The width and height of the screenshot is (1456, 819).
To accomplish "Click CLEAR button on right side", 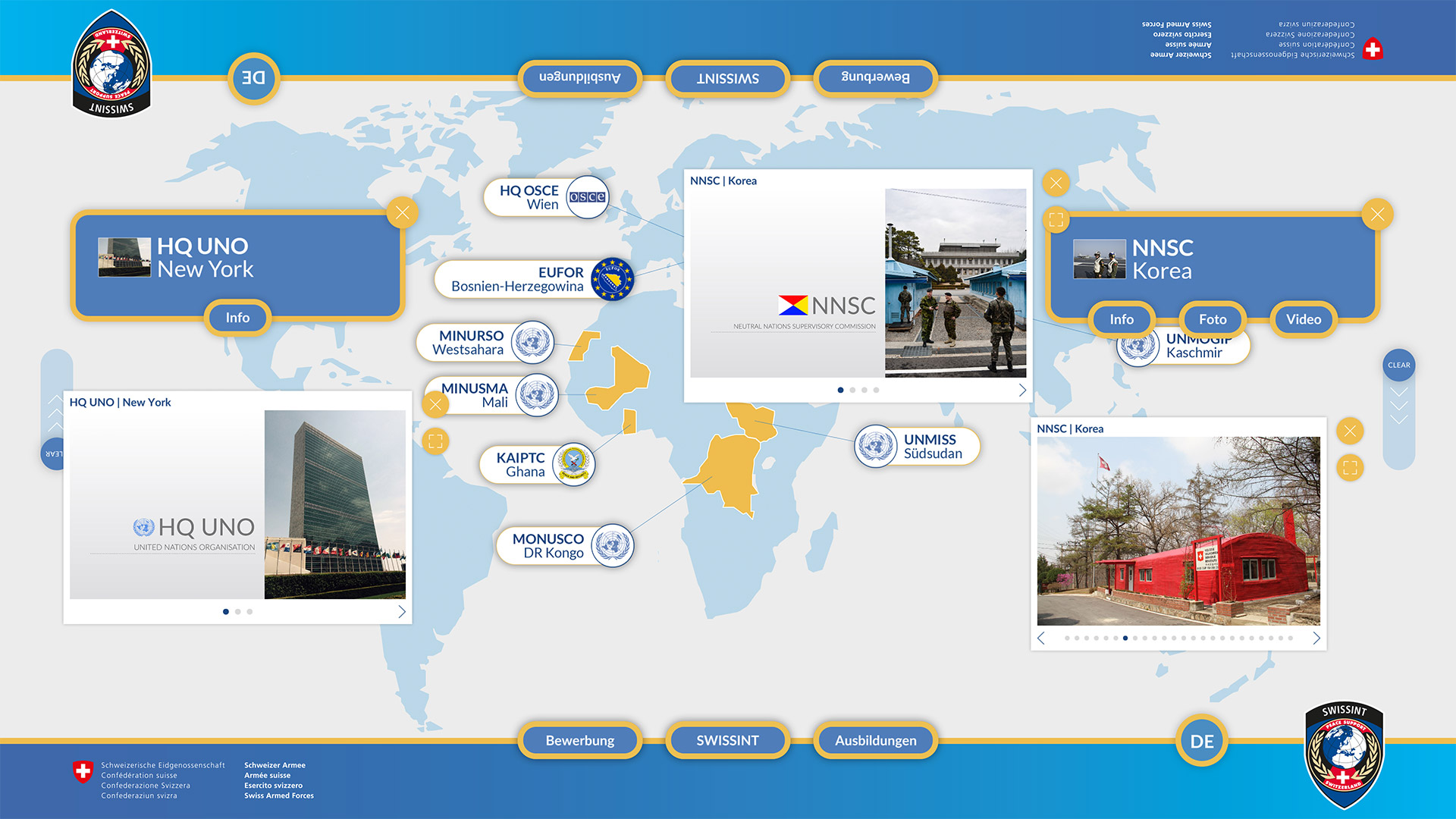I will [x=1399, y=365].
